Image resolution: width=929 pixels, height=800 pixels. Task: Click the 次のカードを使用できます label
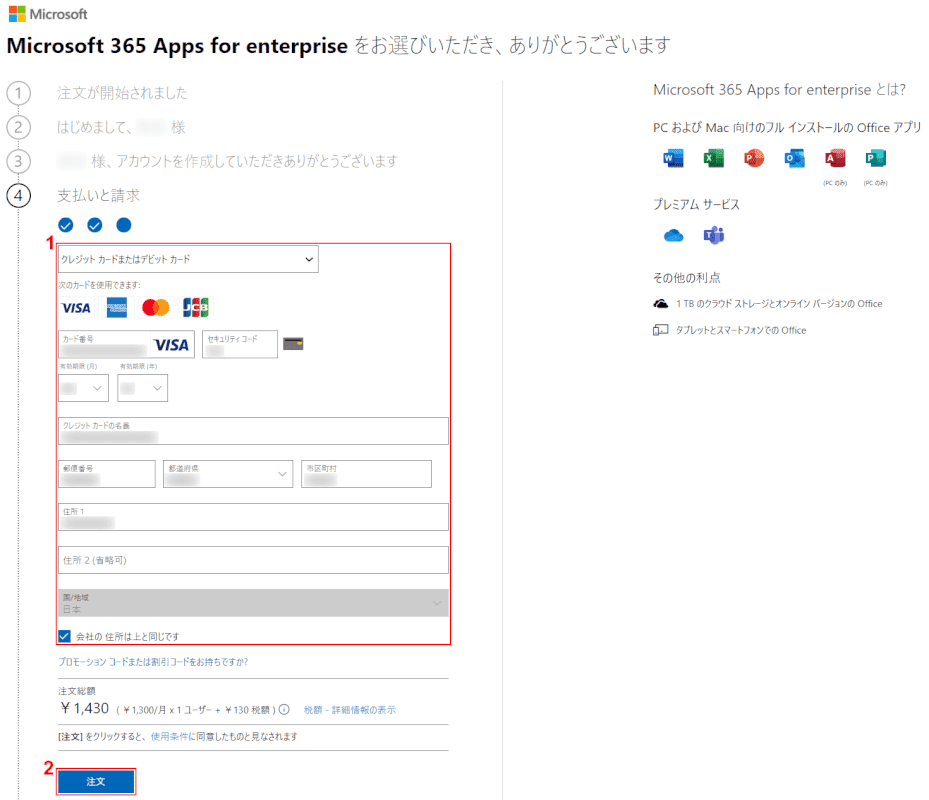100,285
